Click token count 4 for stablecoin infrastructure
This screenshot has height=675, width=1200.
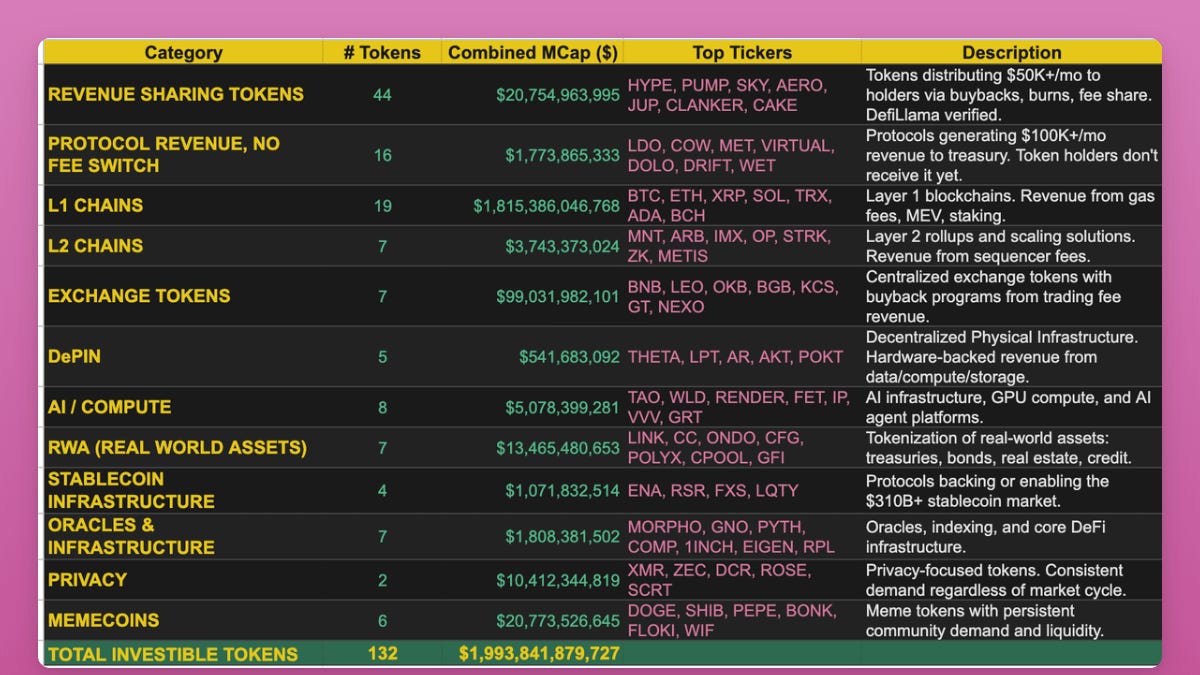click(382, 490)
